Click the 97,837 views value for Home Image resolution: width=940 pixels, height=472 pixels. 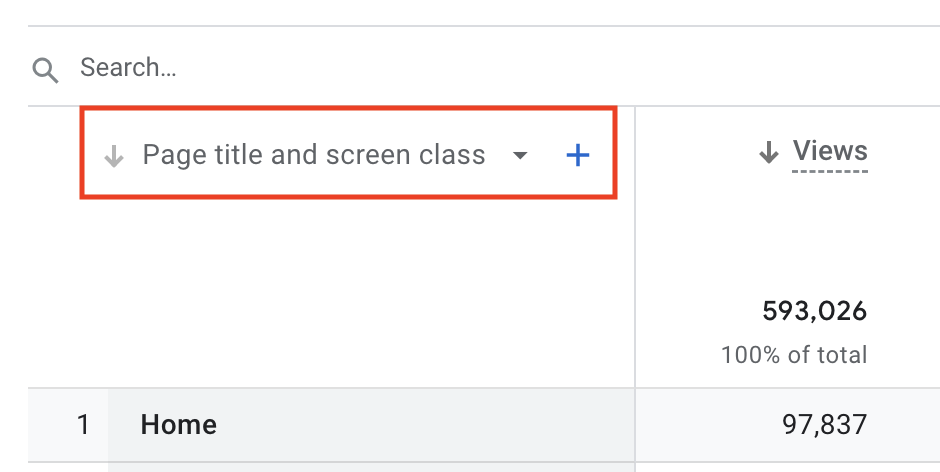(824, 425)
